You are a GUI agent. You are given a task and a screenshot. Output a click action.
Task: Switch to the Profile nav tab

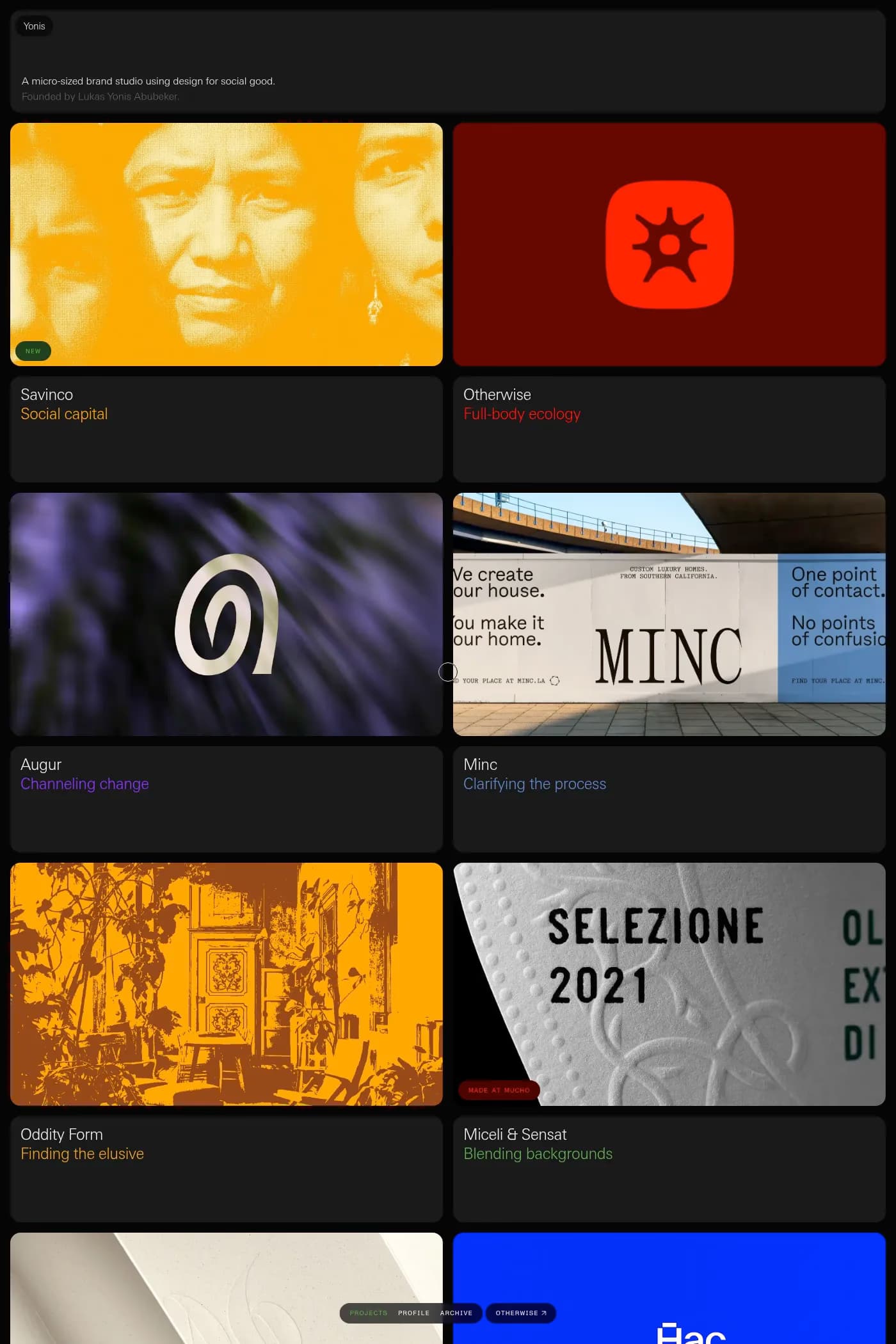pos(413,1313)
